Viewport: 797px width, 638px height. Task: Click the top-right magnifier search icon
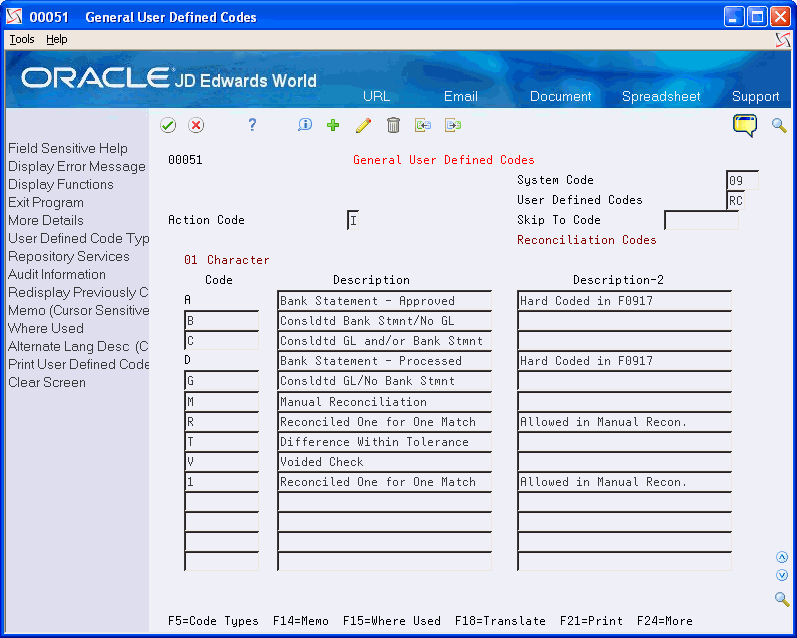coord(779,125)
